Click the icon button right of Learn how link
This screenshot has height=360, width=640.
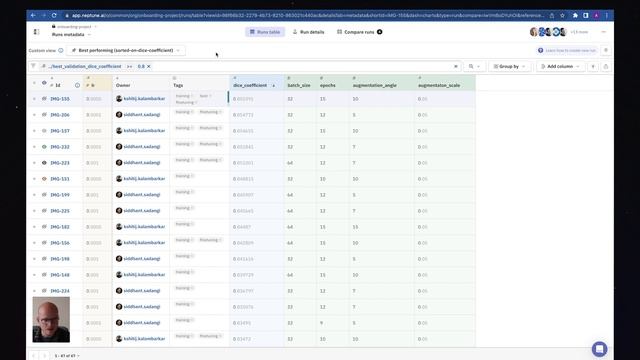point(606,50)
